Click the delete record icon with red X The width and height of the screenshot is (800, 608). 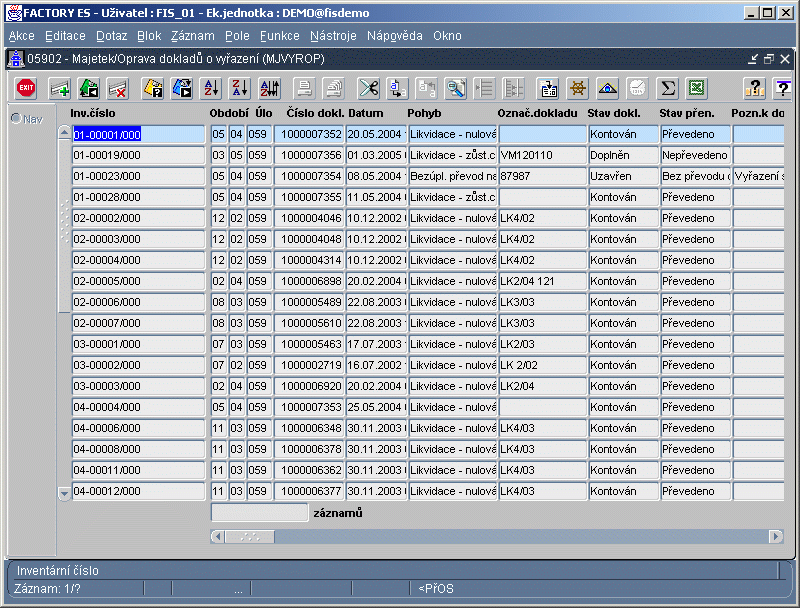pyautogui.click(x=118, y=88)
